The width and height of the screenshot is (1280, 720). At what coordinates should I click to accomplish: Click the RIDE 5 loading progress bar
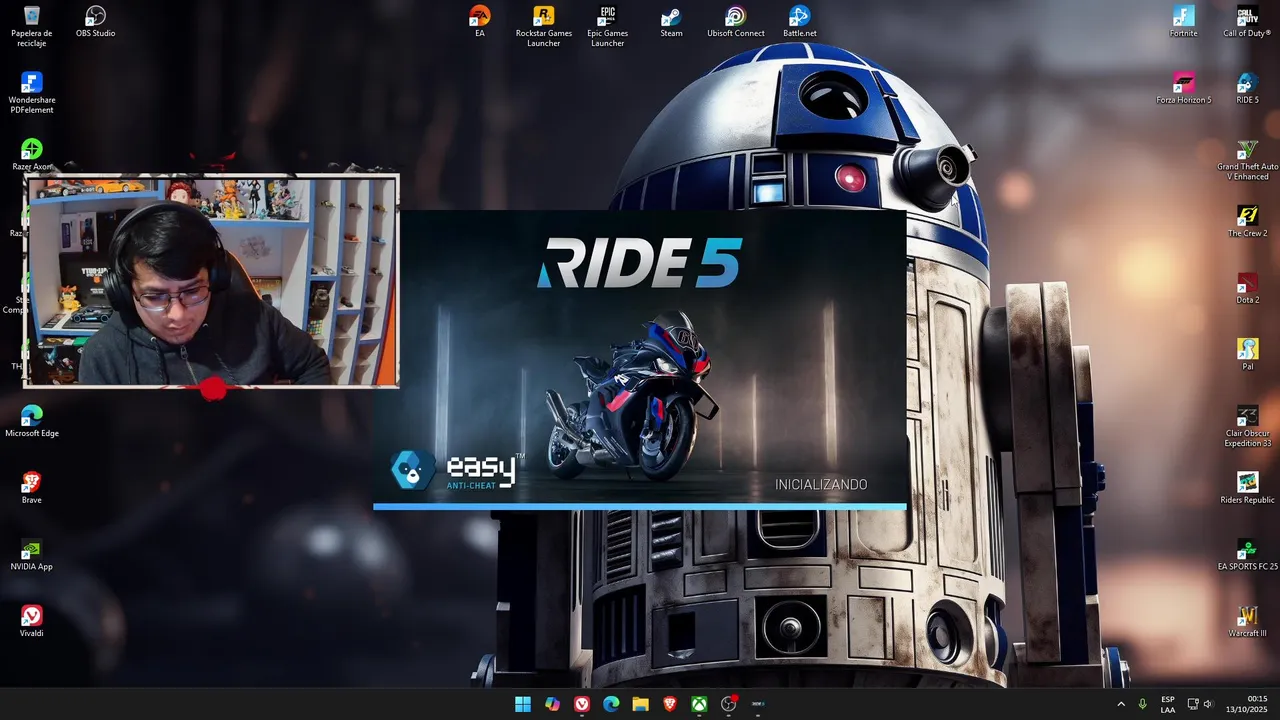tap(640, 507)
